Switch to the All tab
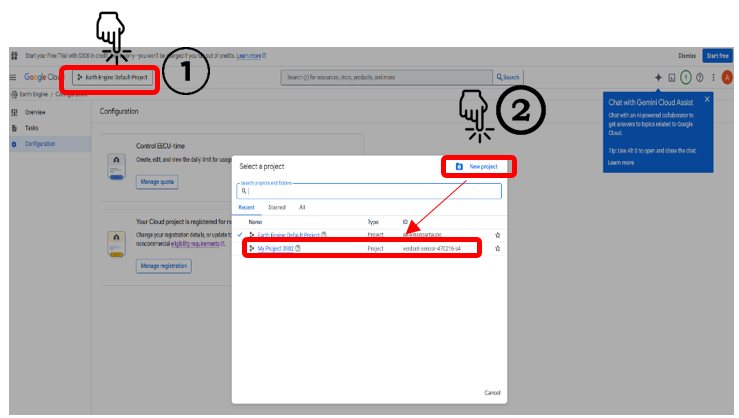Screen dimensions: 739x418 [x=302, y=207]
